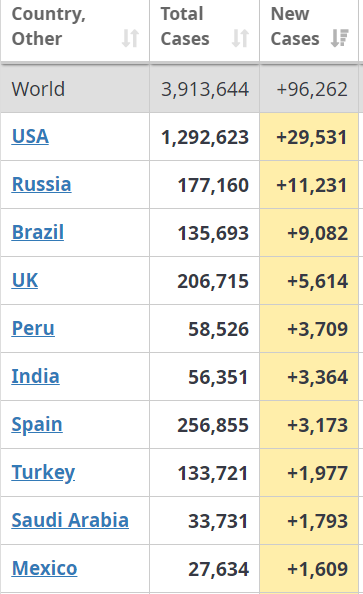363x594 pixels.
Task: Sort by Country column arrows icon
Action: pyautogui.click(x=130, y=38)
